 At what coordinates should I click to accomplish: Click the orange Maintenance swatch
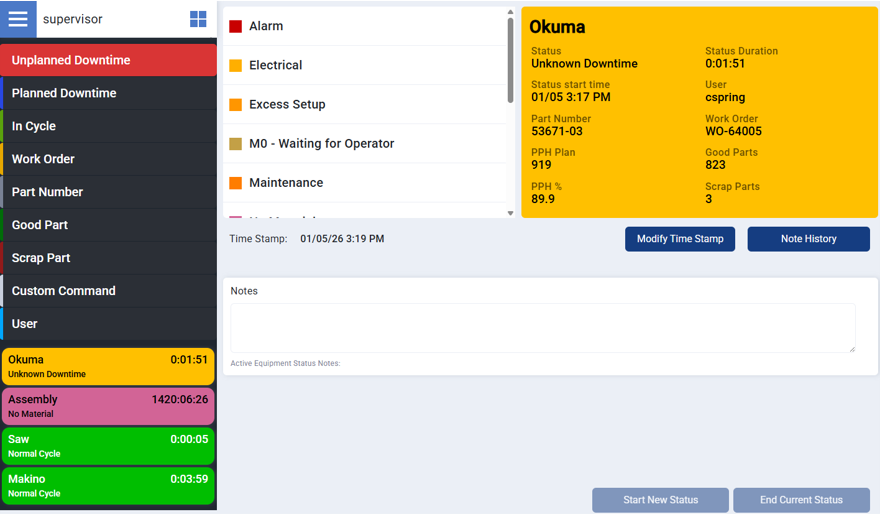[x=236, y=183]
